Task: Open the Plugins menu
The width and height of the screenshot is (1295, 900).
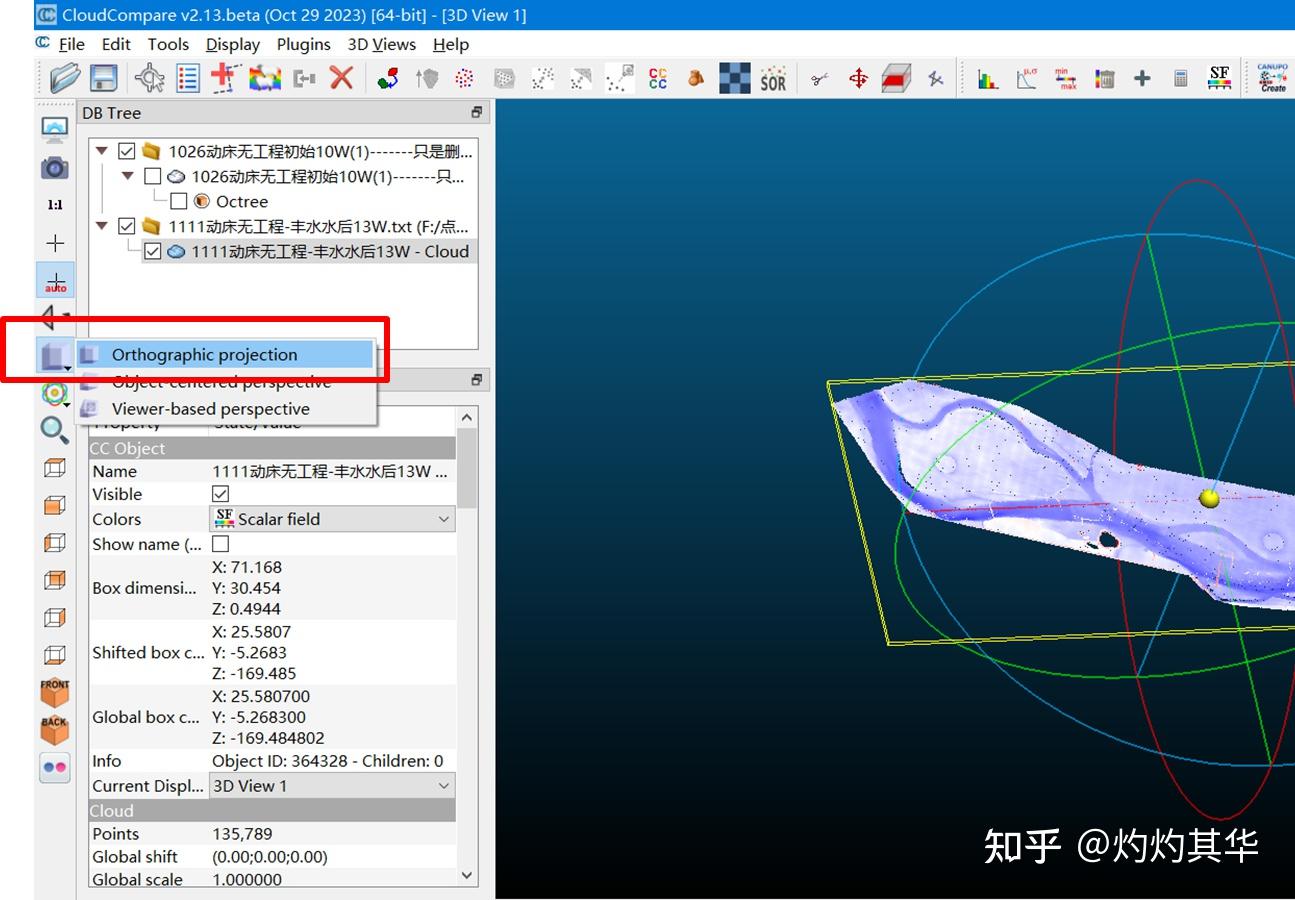Action: [303, 44]
